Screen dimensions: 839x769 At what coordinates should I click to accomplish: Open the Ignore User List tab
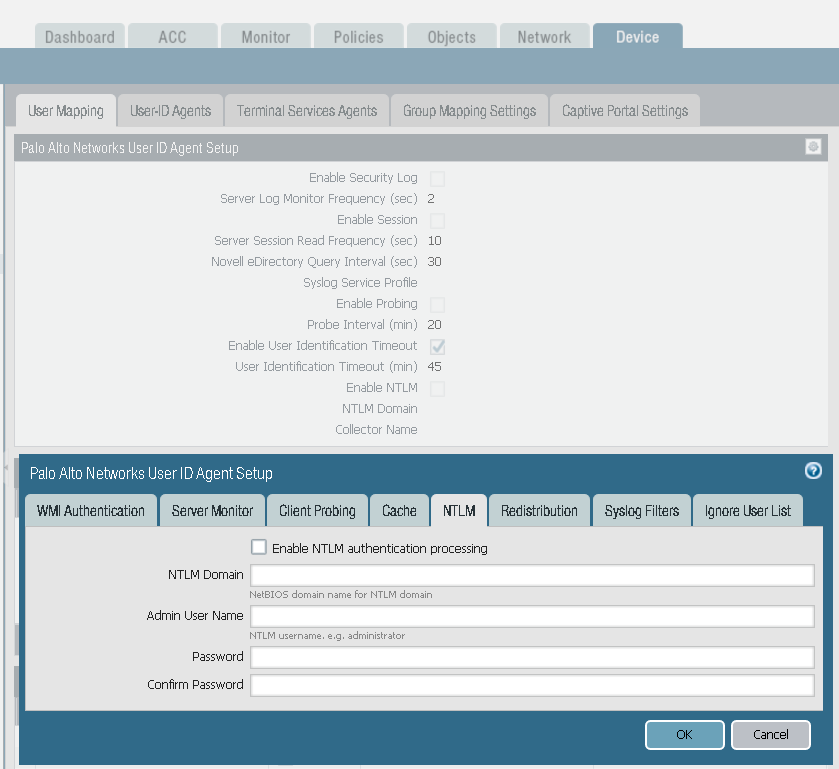pyautogui.click(x=748, y=511)
